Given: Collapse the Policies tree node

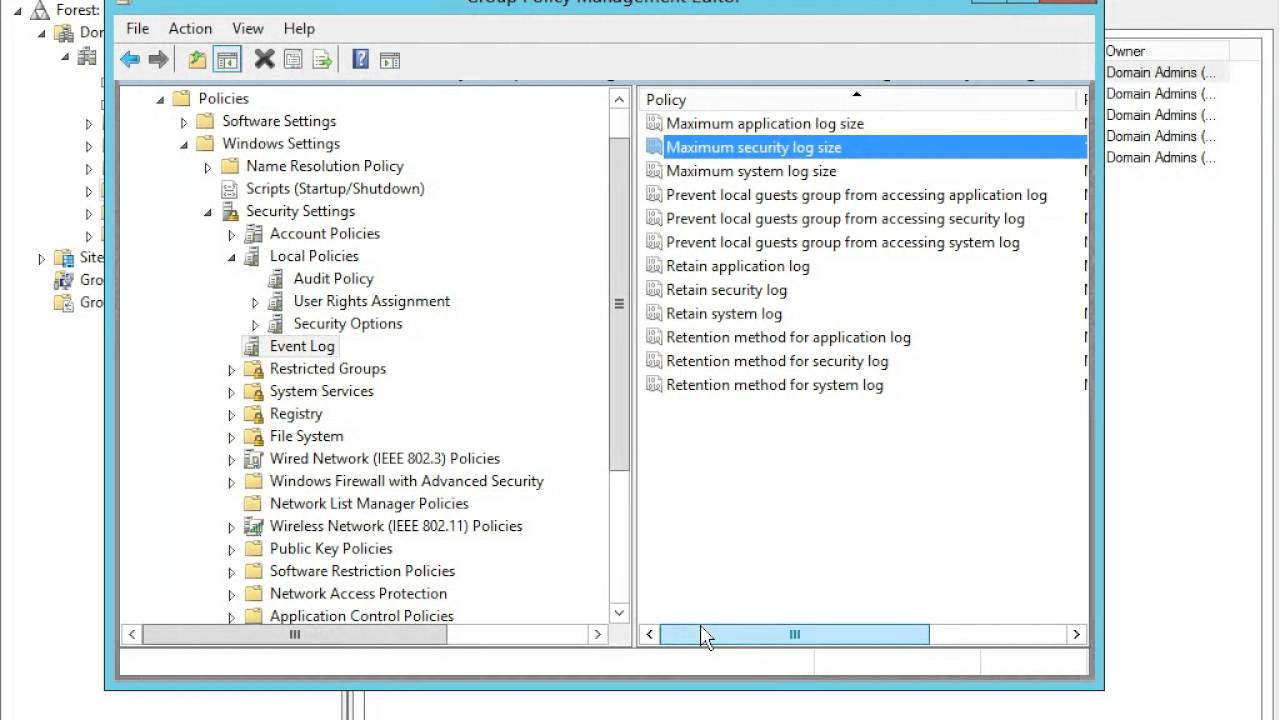Looking at the screenshot, I should click(x=160, y=99).
